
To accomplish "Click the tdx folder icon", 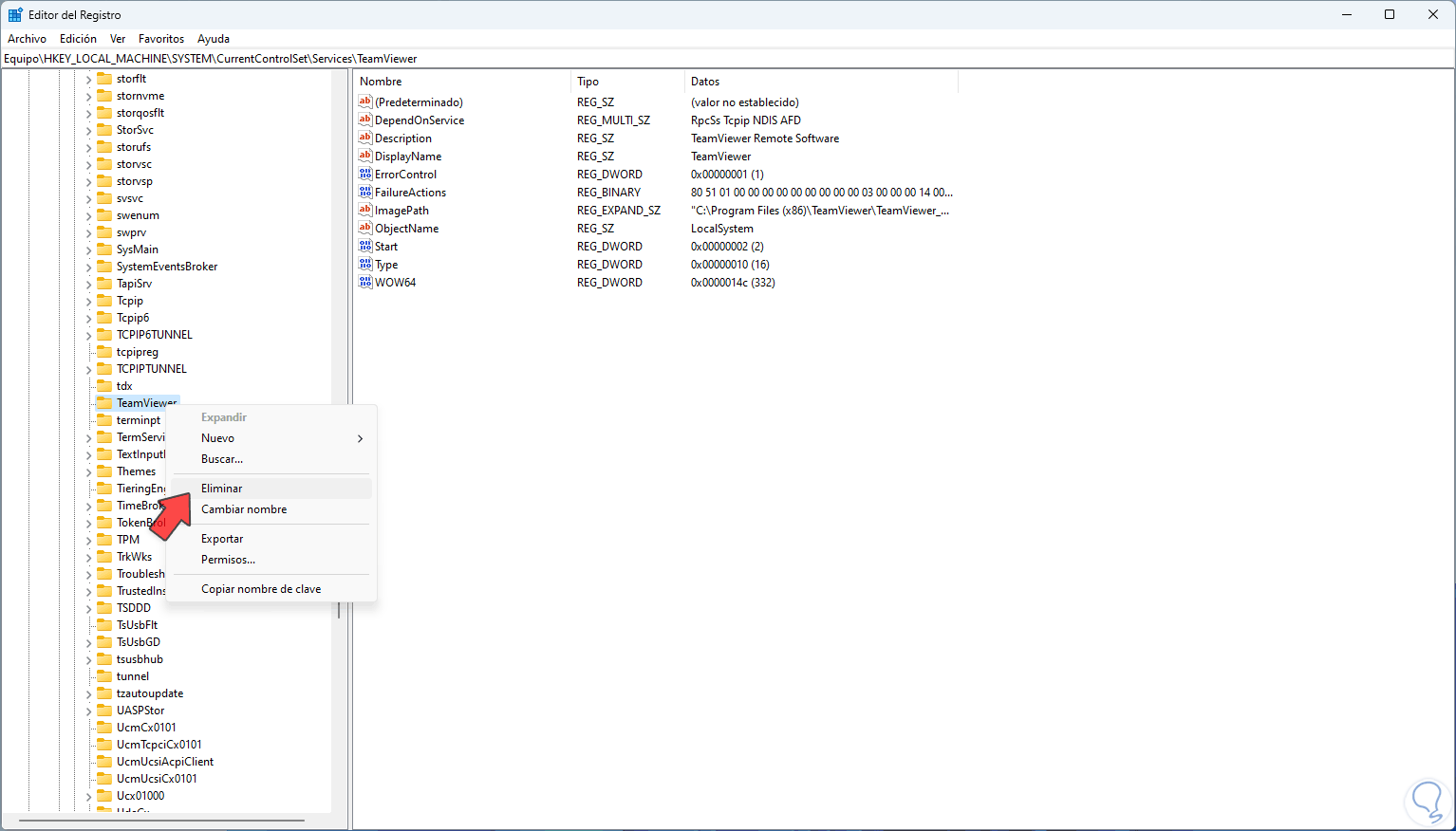I will tap(104, 386).
